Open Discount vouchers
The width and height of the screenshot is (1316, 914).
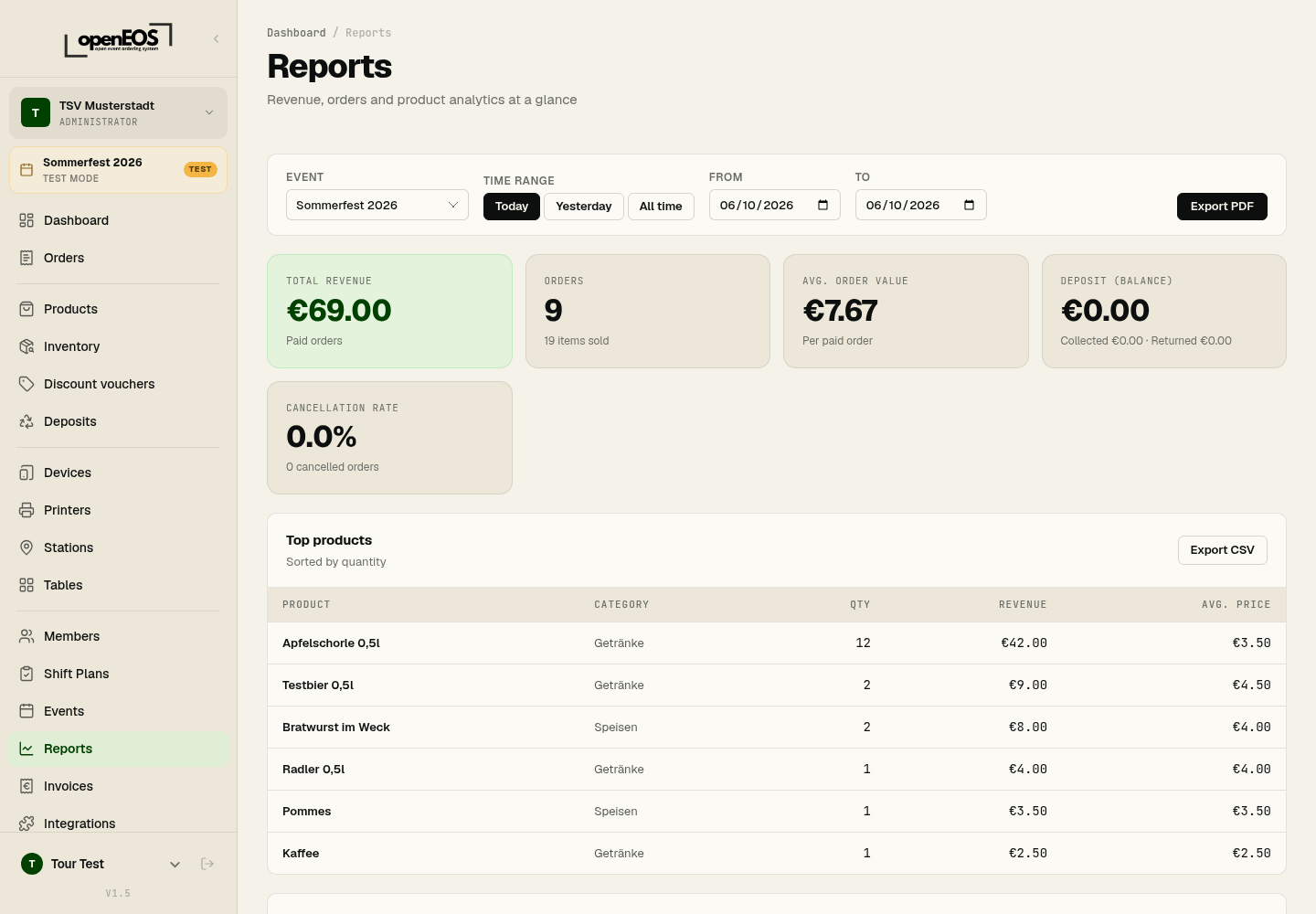point(119,384)
